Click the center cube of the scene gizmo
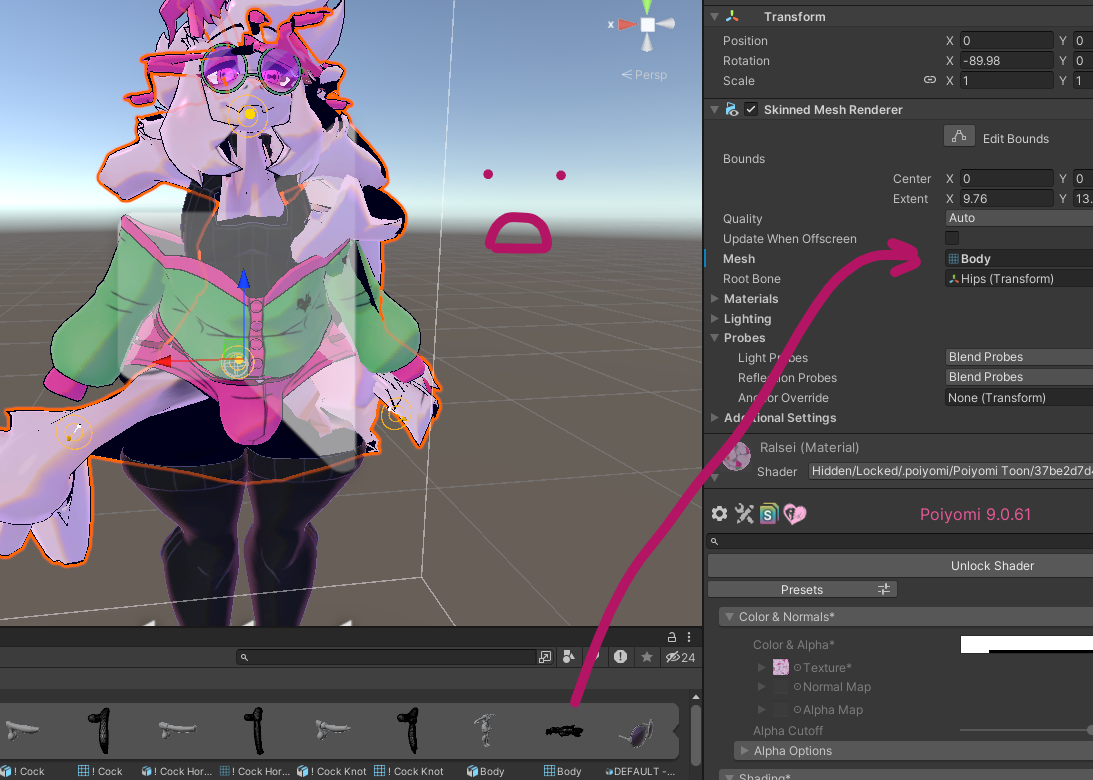 coord(648,25)
